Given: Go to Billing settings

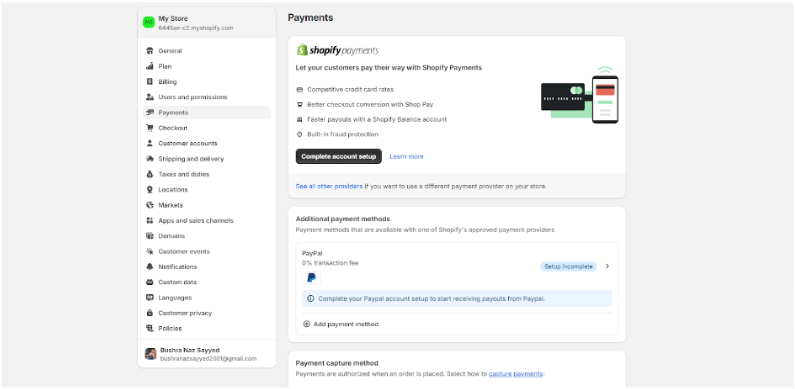Looking at the screenshot, I should coord(207,82).
